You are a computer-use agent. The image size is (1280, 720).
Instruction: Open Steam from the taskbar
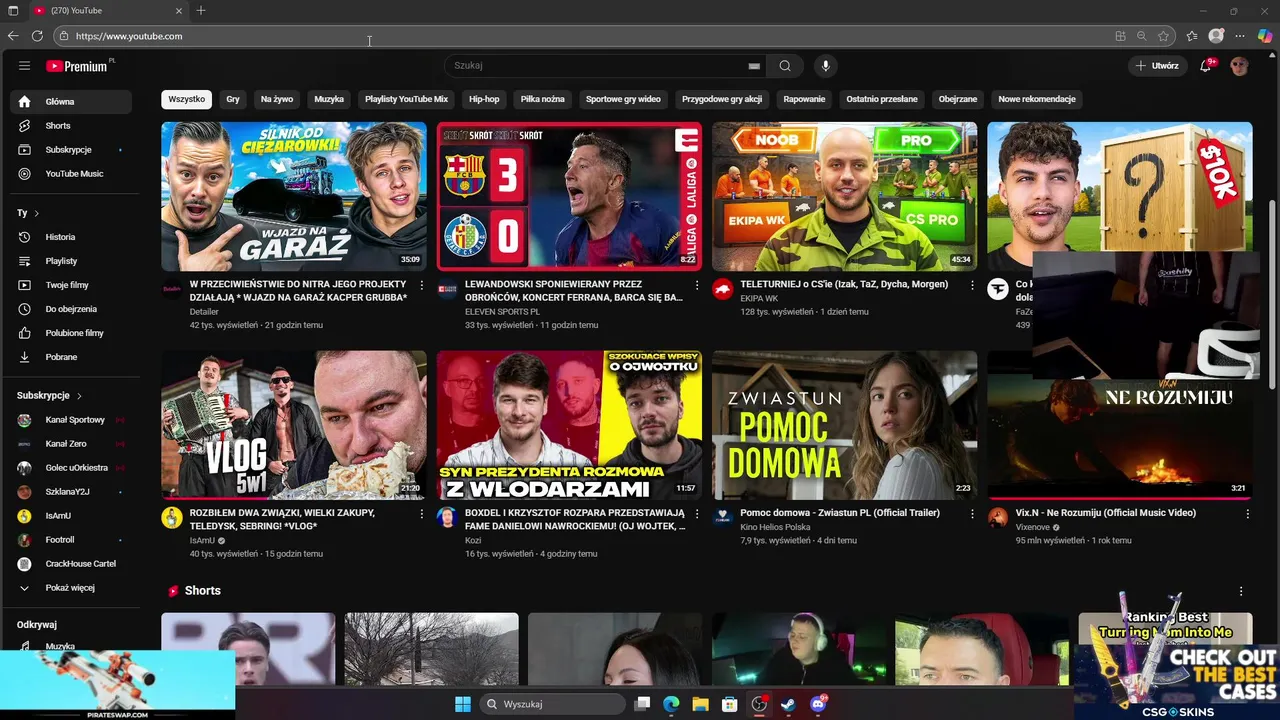tap(788, 704)
